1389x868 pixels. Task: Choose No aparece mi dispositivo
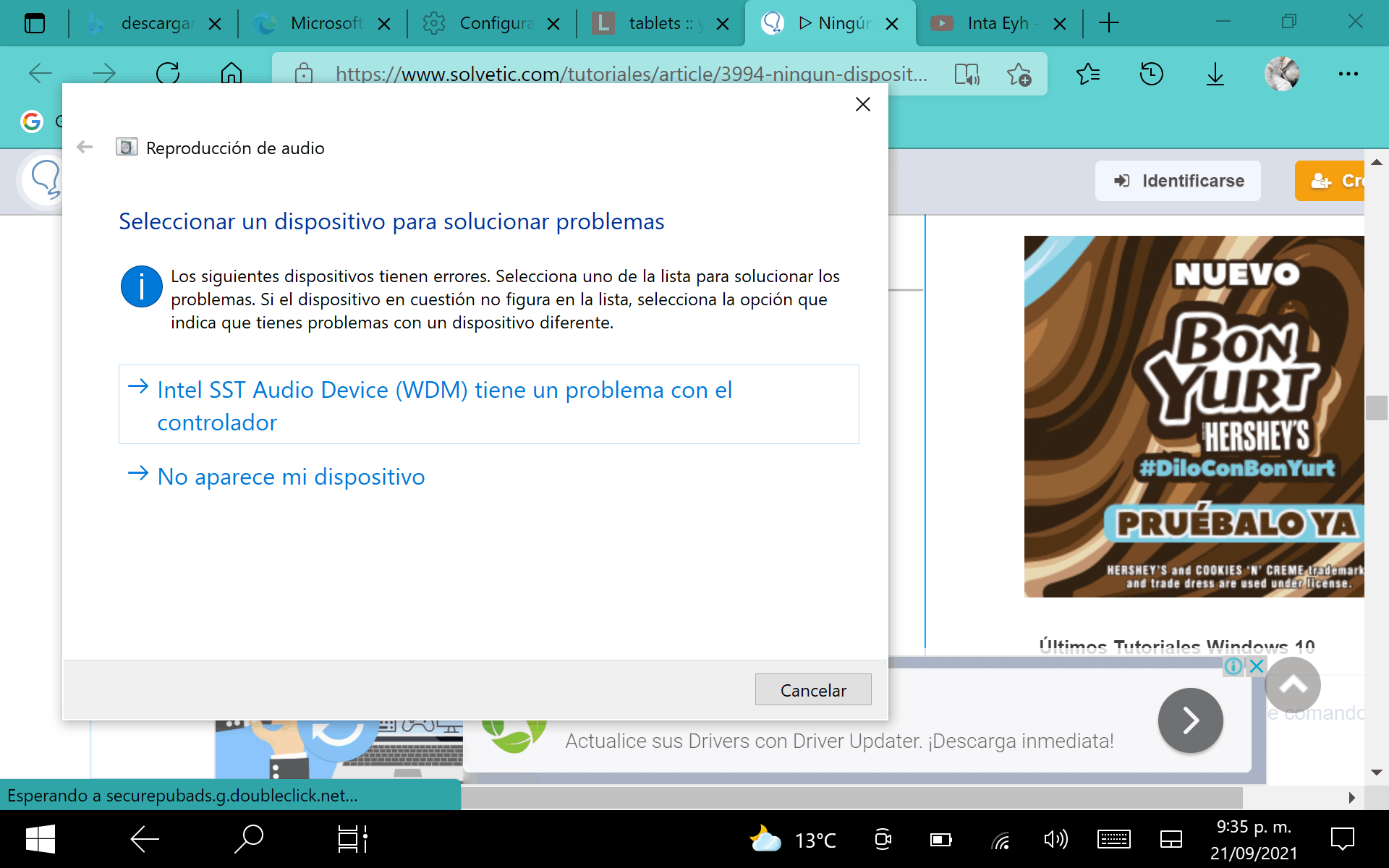tap(291, 477)
